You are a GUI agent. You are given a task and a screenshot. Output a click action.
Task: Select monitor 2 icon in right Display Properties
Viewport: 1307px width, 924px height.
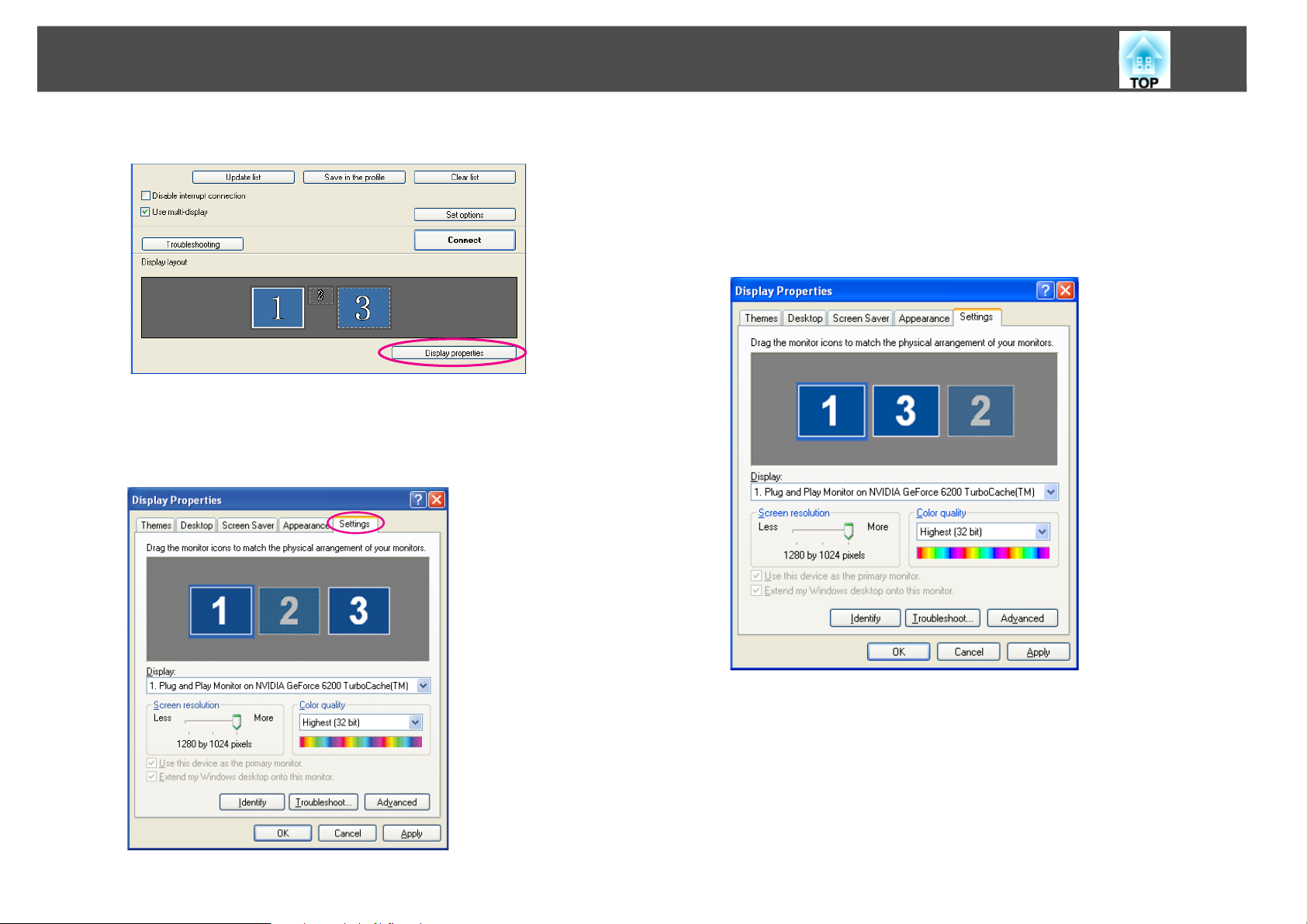(980, 410)
